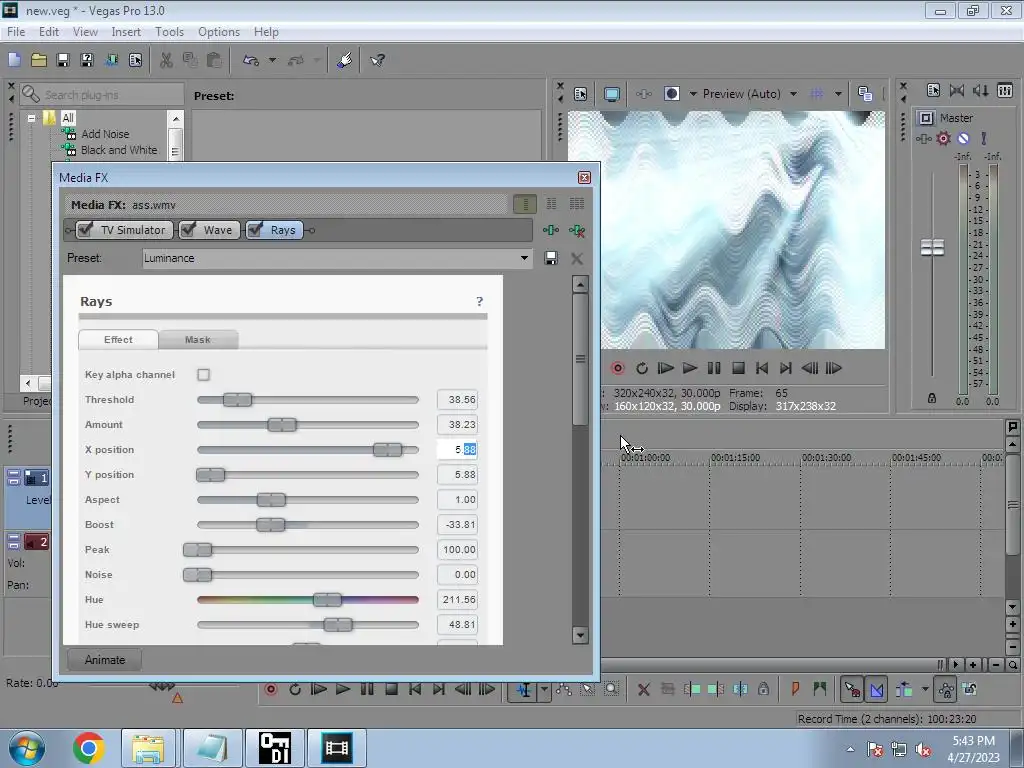Open the Insert menu
1024x768 pixels.
pyautogui.click(x=126, y=32)
